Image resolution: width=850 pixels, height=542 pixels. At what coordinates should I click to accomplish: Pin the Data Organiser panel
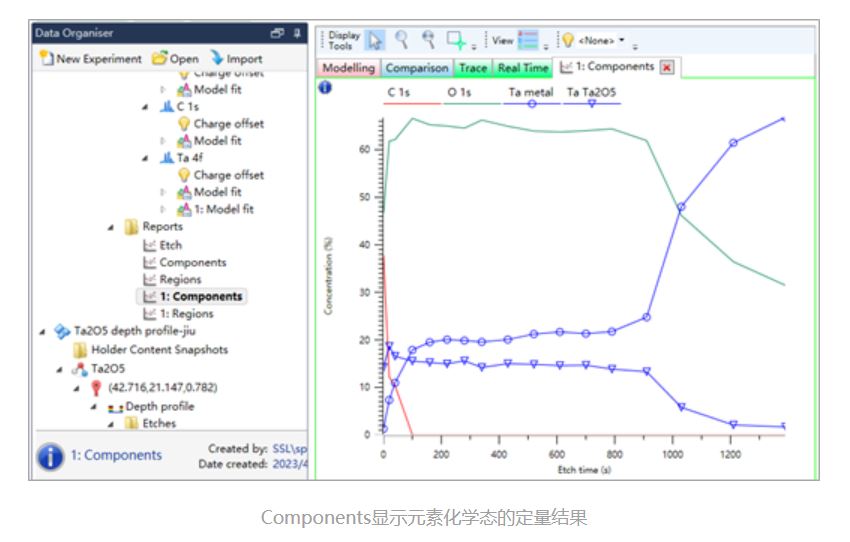coord(297,33)
